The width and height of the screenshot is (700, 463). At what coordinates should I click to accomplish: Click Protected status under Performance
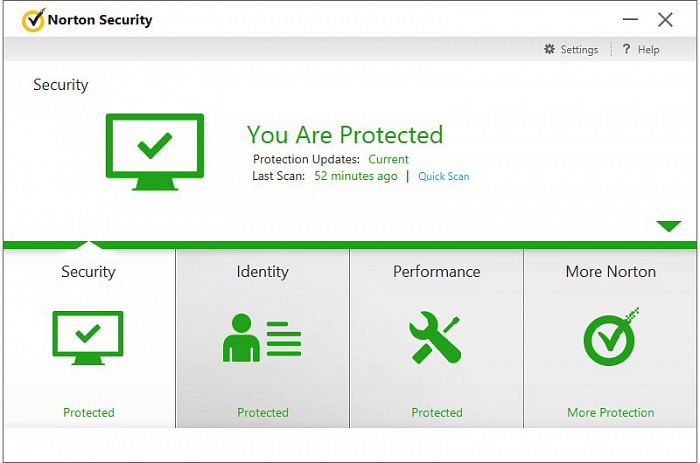point(436,413)
